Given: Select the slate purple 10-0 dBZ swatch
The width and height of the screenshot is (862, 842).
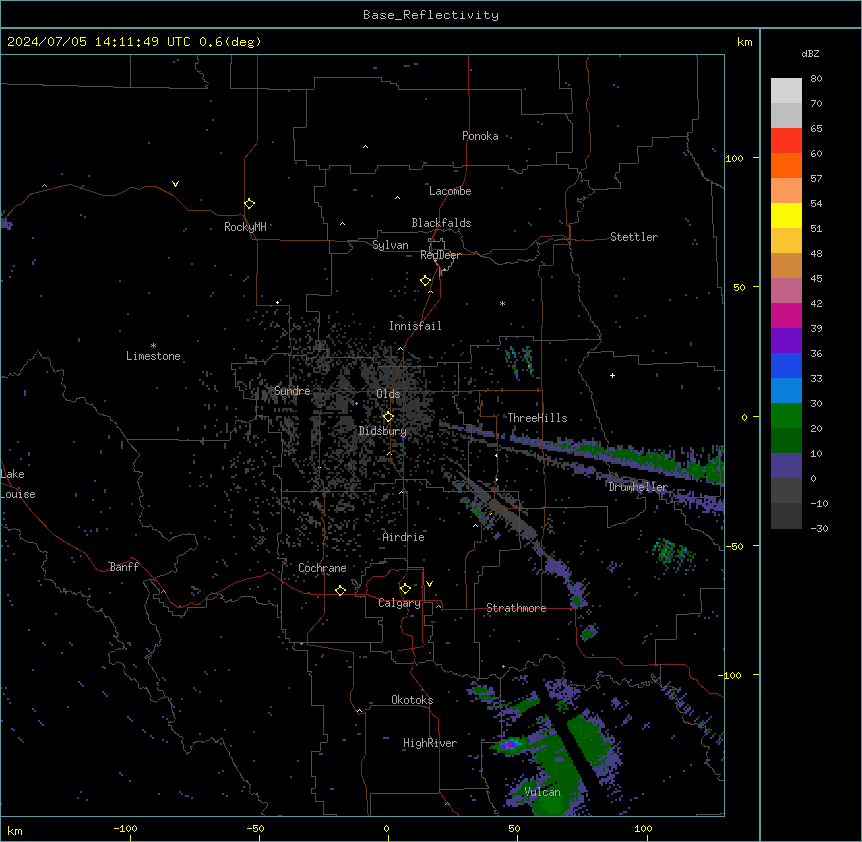Looking at the screenshot, I should [x=786, y=466].
